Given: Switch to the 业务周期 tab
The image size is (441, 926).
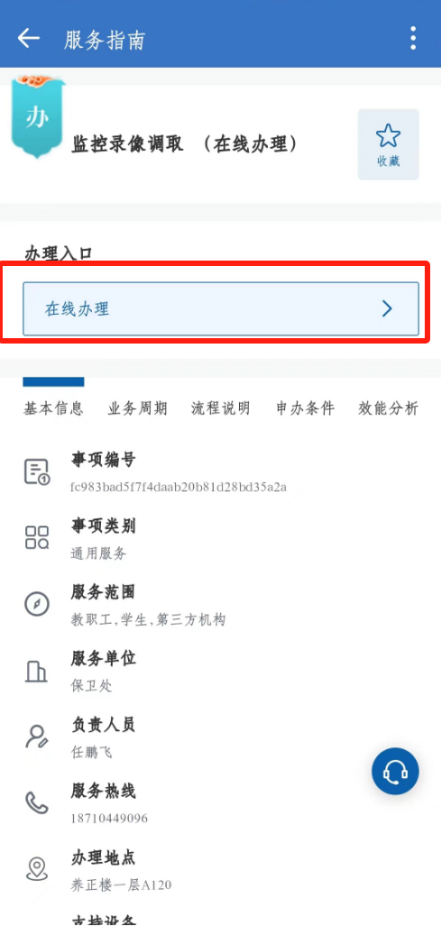Looking at the screenshot, I should [x=137, y=408].
